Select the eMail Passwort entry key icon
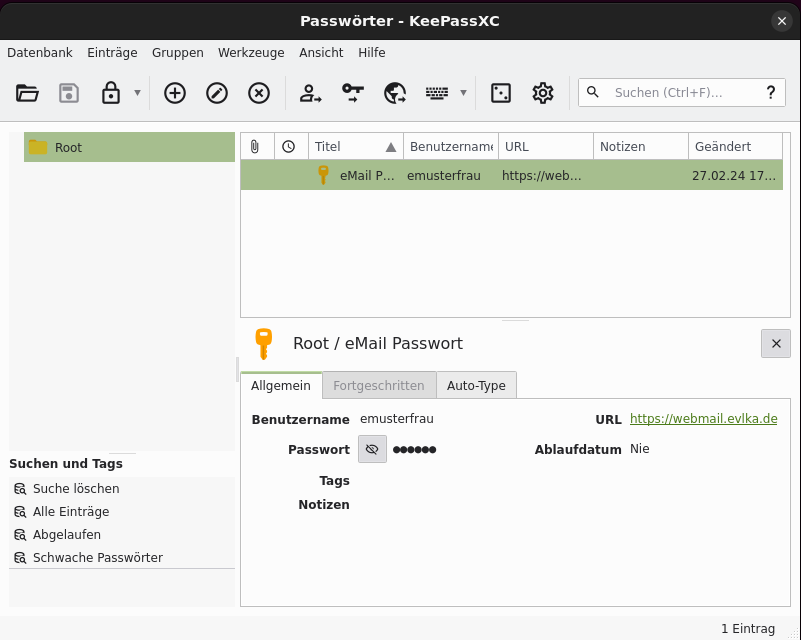Image resolution: width=801 pixels, height=640 pixels. [x=323, y=175]
